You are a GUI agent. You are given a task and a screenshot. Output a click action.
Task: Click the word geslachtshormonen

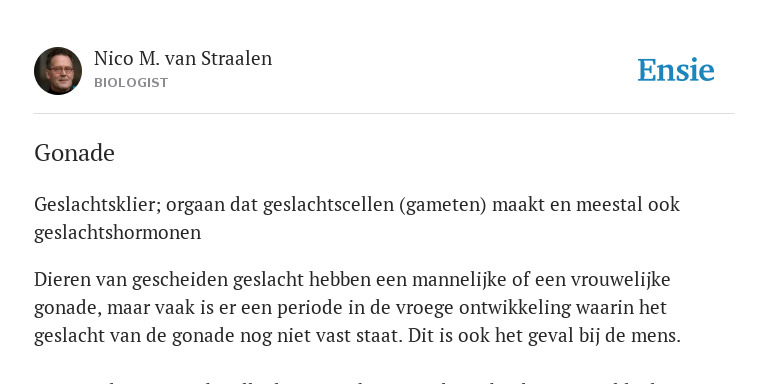pyautogui.click(x=118, y=232)
